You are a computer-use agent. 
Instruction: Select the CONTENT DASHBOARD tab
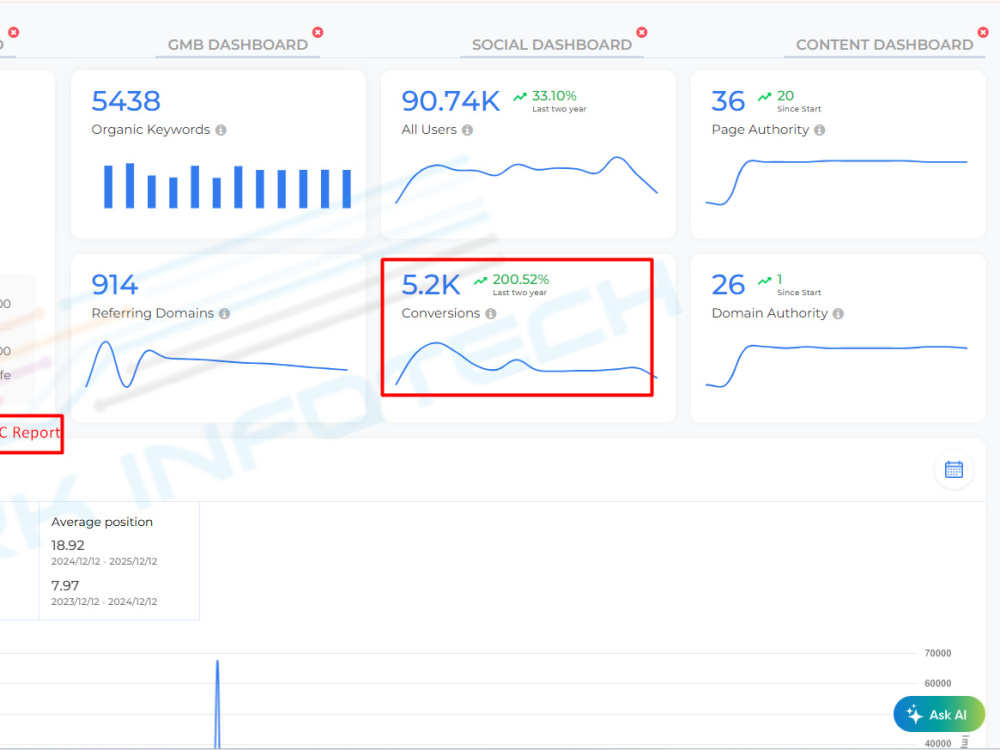[x=885, y=45]
